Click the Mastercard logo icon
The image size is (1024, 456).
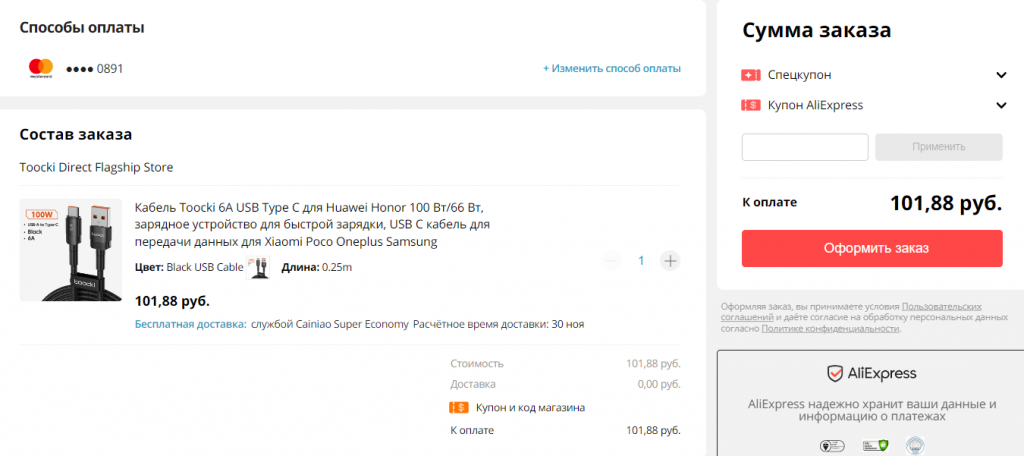coord(40,68)
